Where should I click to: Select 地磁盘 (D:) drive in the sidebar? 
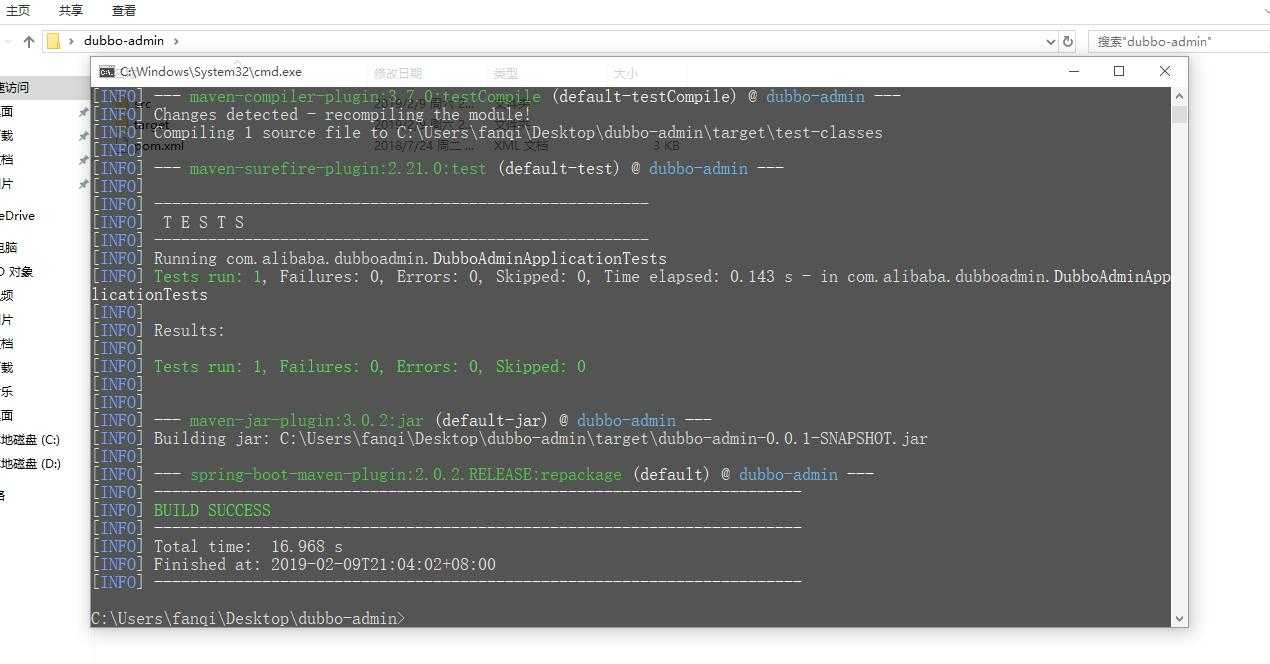point(30,463)
